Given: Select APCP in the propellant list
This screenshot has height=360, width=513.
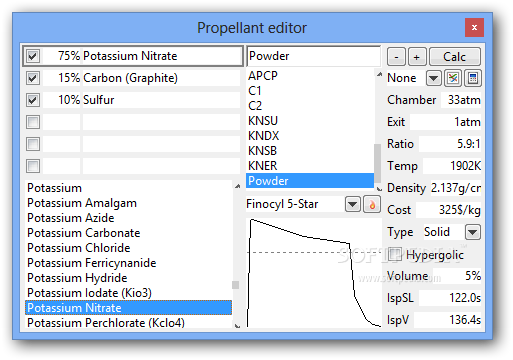Looking at the screenshot, I should click(x=310, y=76).
